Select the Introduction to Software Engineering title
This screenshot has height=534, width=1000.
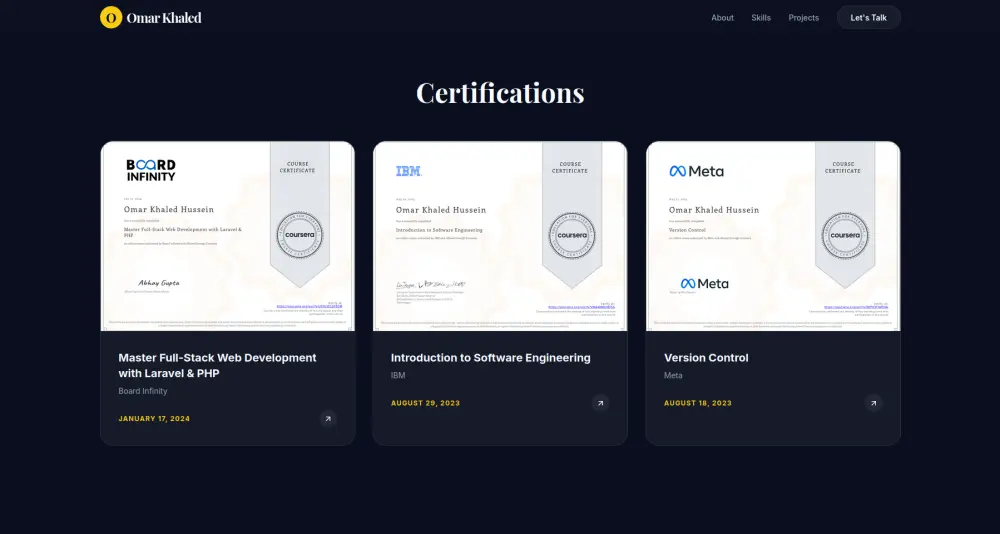click(490, 358)
